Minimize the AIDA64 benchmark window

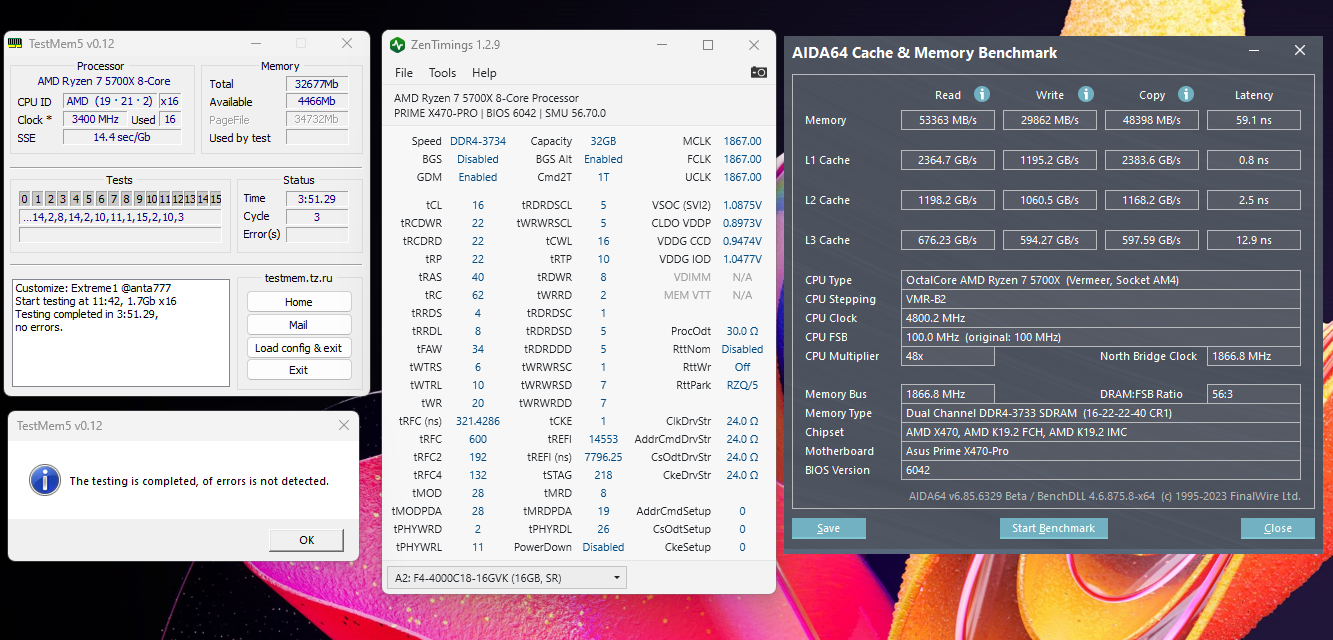click(1256, 51)
